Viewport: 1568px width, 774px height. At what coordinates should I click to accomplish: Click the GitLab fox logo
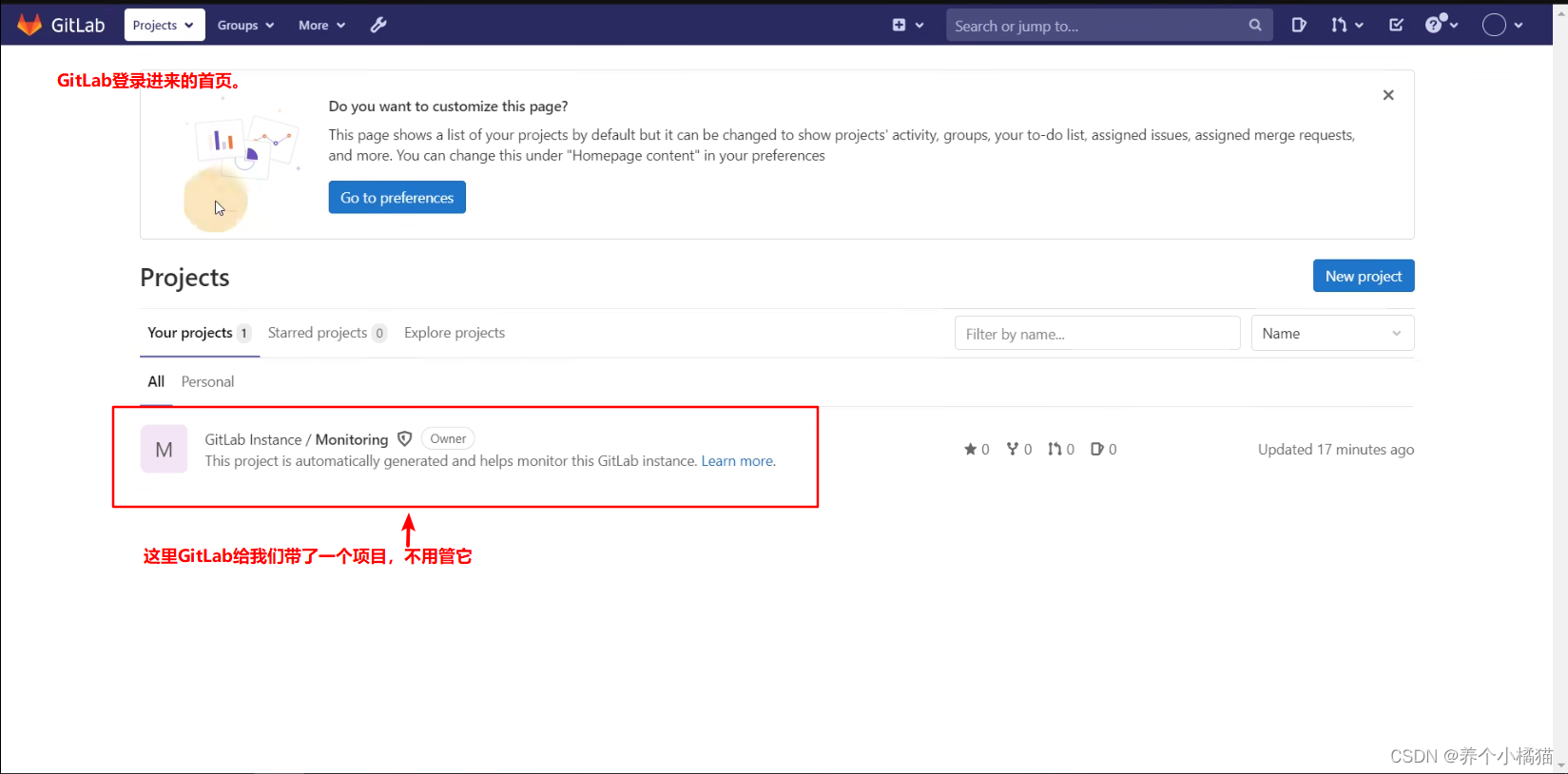pyautogui.click(x=29, y=25)
